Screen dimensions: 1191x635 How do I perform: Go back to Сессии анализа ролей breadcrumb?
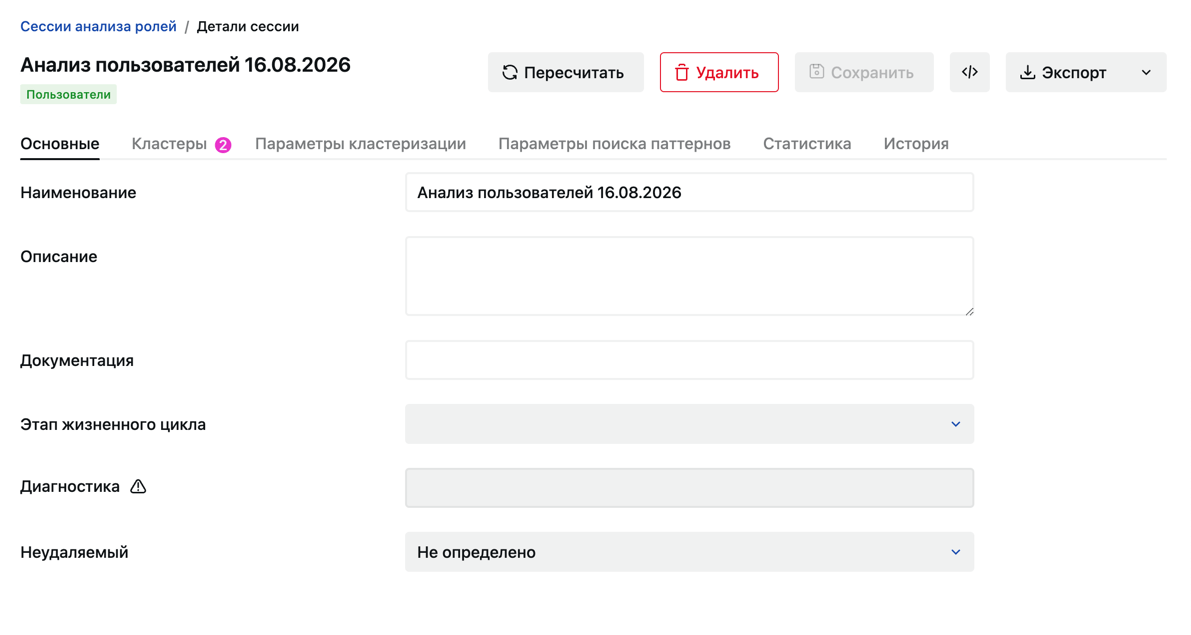pos(98,27)
